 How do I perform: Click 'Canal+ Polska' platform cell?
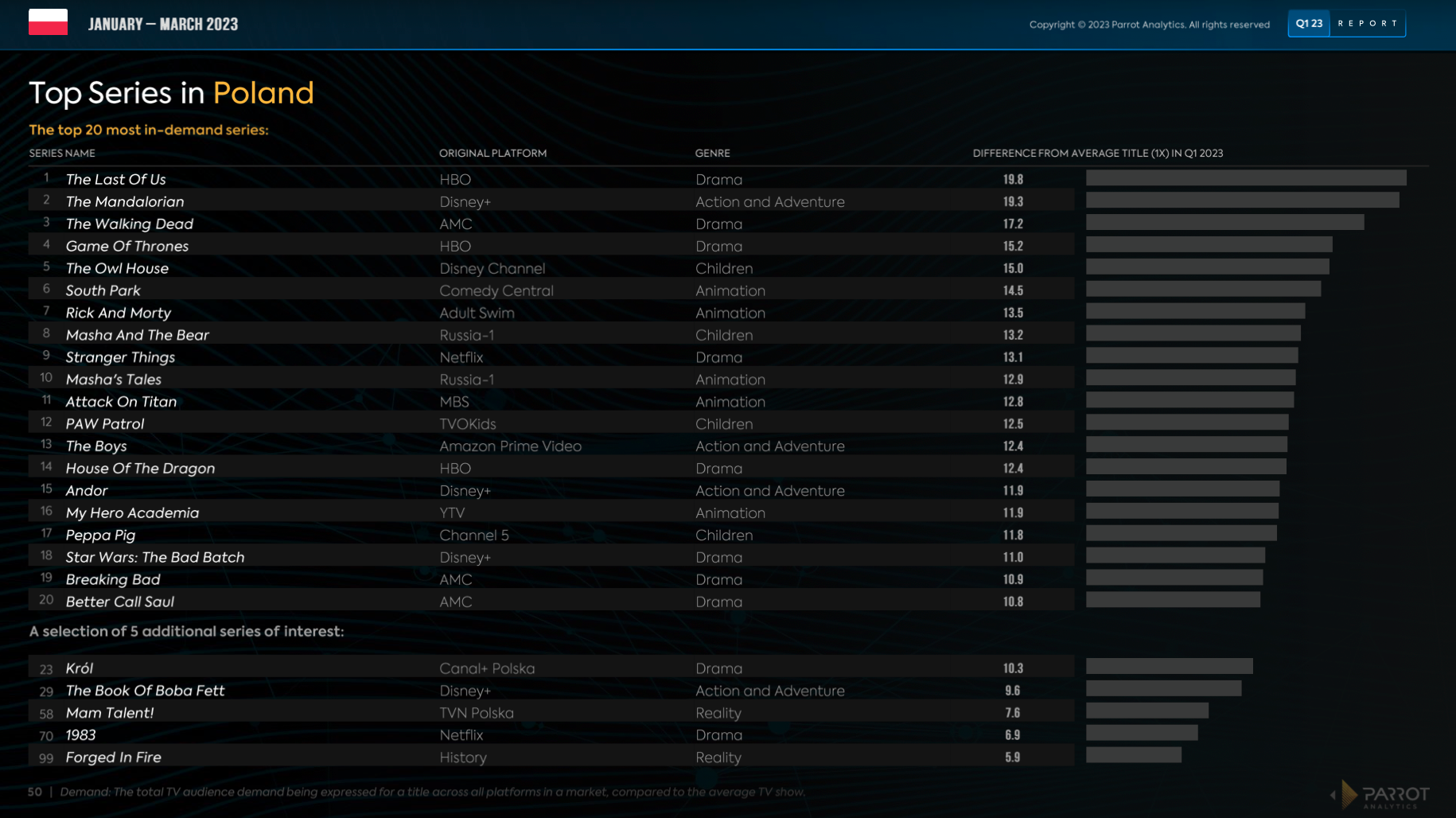487,668
